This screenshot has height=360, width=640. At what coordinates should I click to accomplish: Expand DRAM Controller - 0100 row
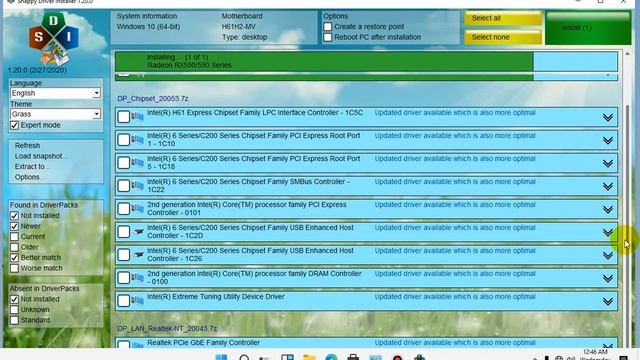click(608, 278)
